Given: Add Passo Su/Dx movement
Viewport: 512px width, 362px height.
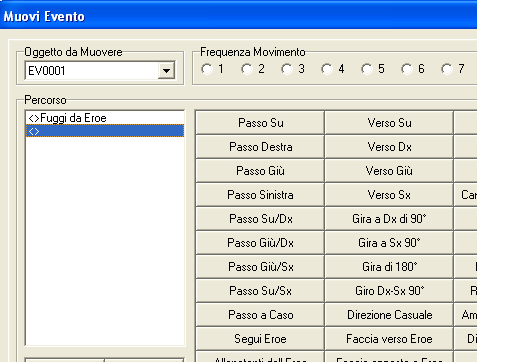Looking at the screenshot, I should click(260, 219).
